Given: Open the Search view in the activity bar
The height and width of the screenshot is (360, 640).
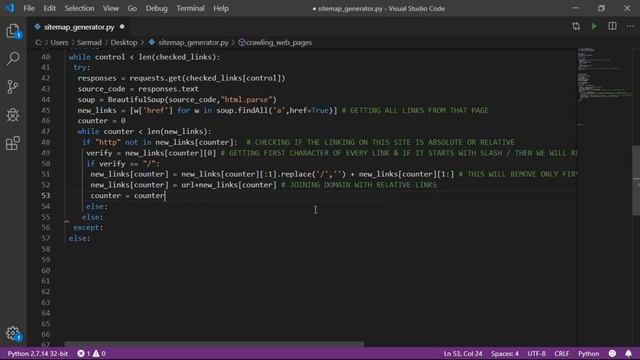Looking at the screenshot, I should click(x=13, y=58).
